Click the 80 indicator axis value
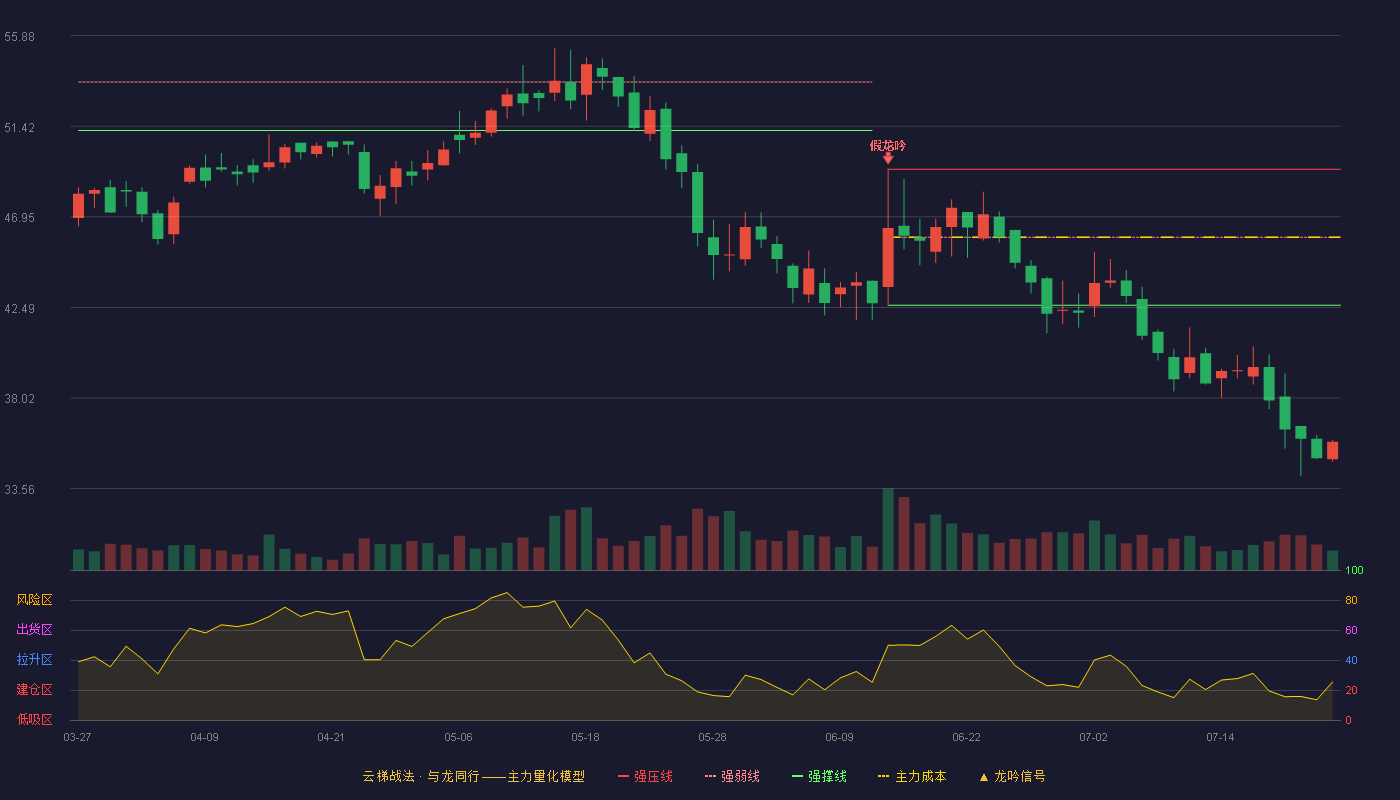This screenshot has width=1400, height=800. (x=1351, y=600)
